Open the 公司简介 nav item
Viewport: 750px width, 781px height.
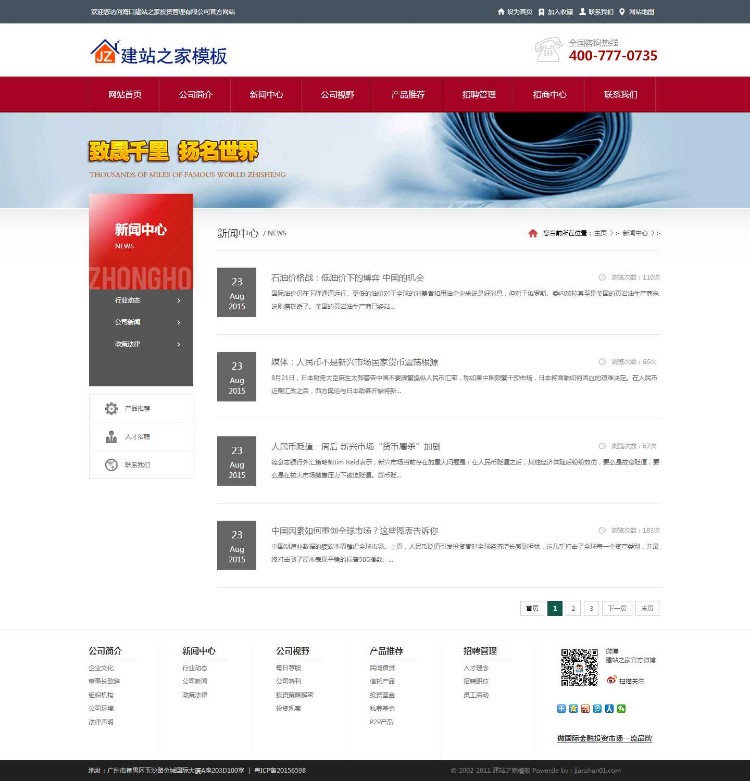pos(195,94)
